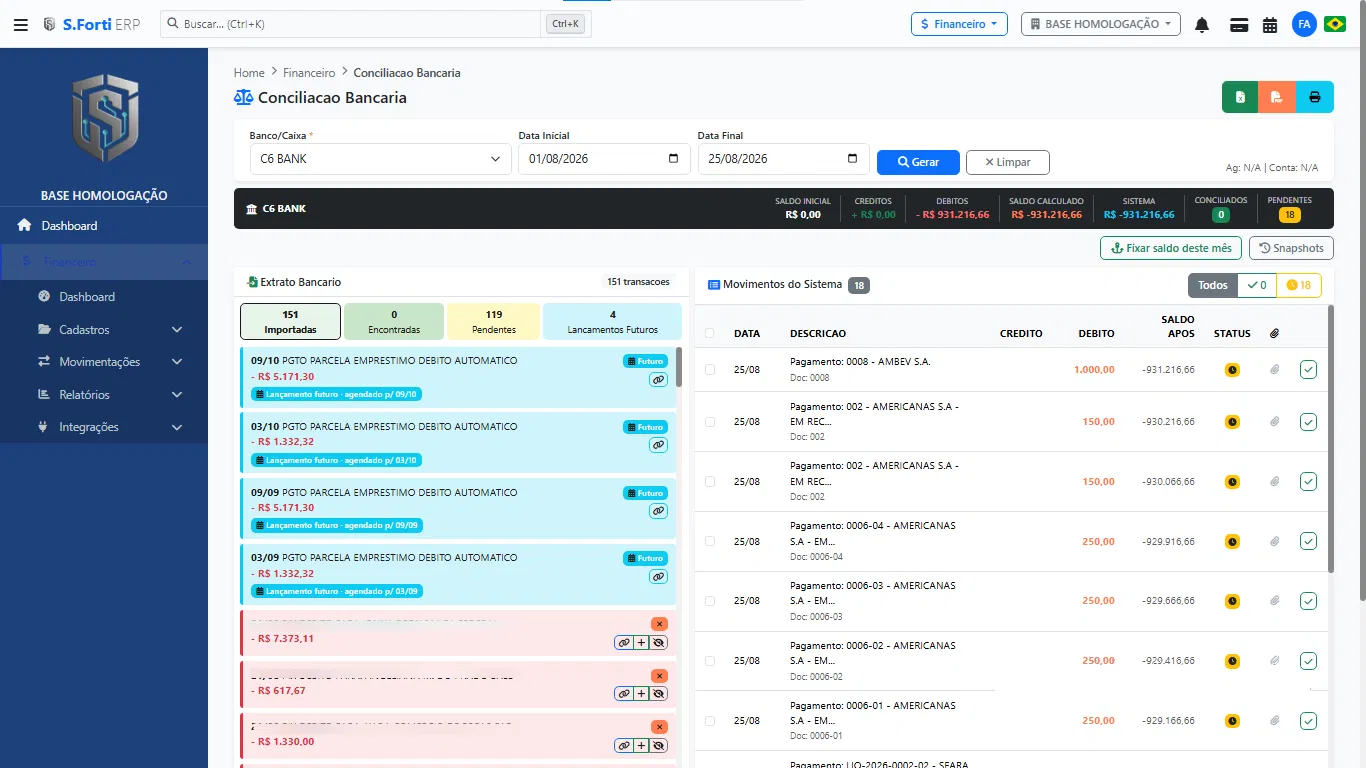Print the bank reconciliation
The height and width of the screenshot is (768, 1366).
[x=1315, y=97]
